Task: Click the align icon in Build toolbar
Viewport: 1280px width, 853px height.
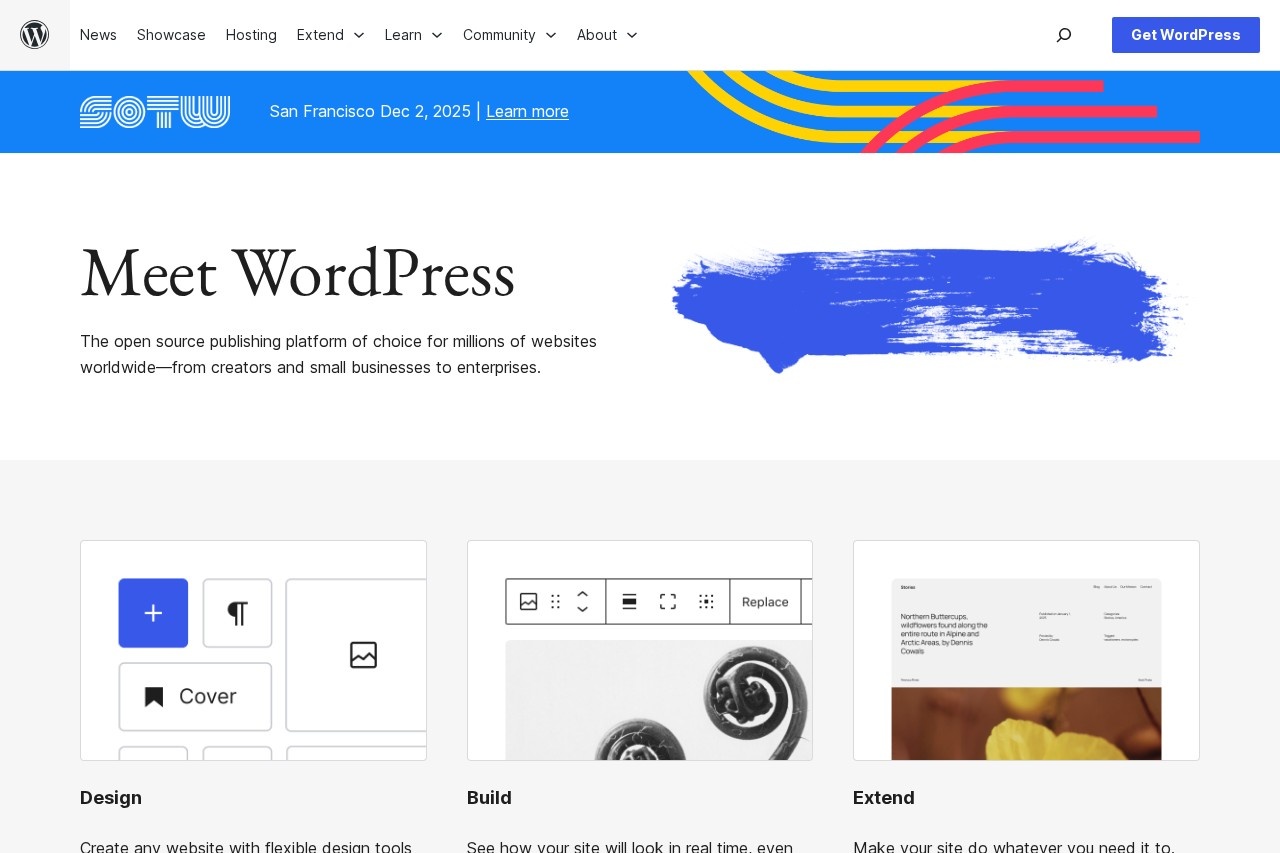Action: click(x=629, y=601)
